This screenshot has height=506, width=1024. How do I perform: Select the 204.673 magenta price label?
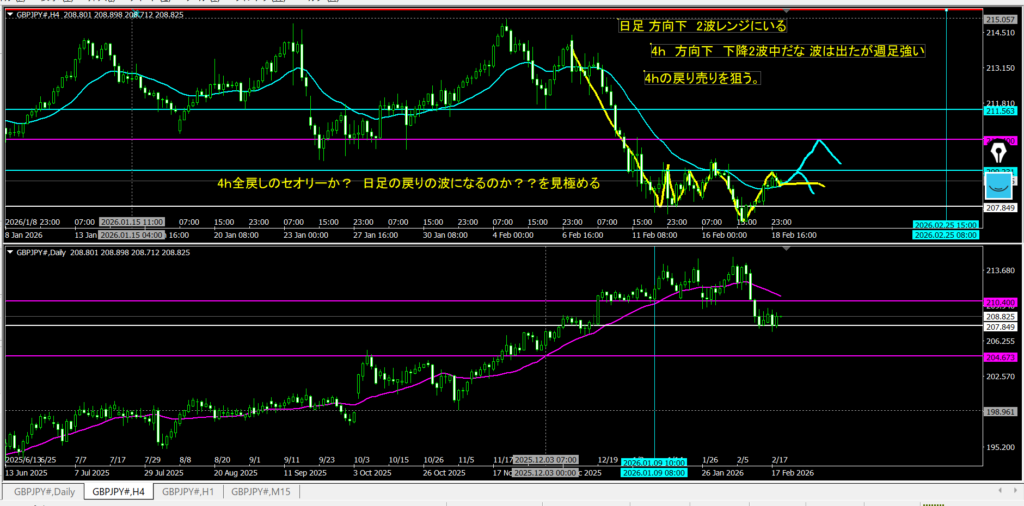[1000, 356]
